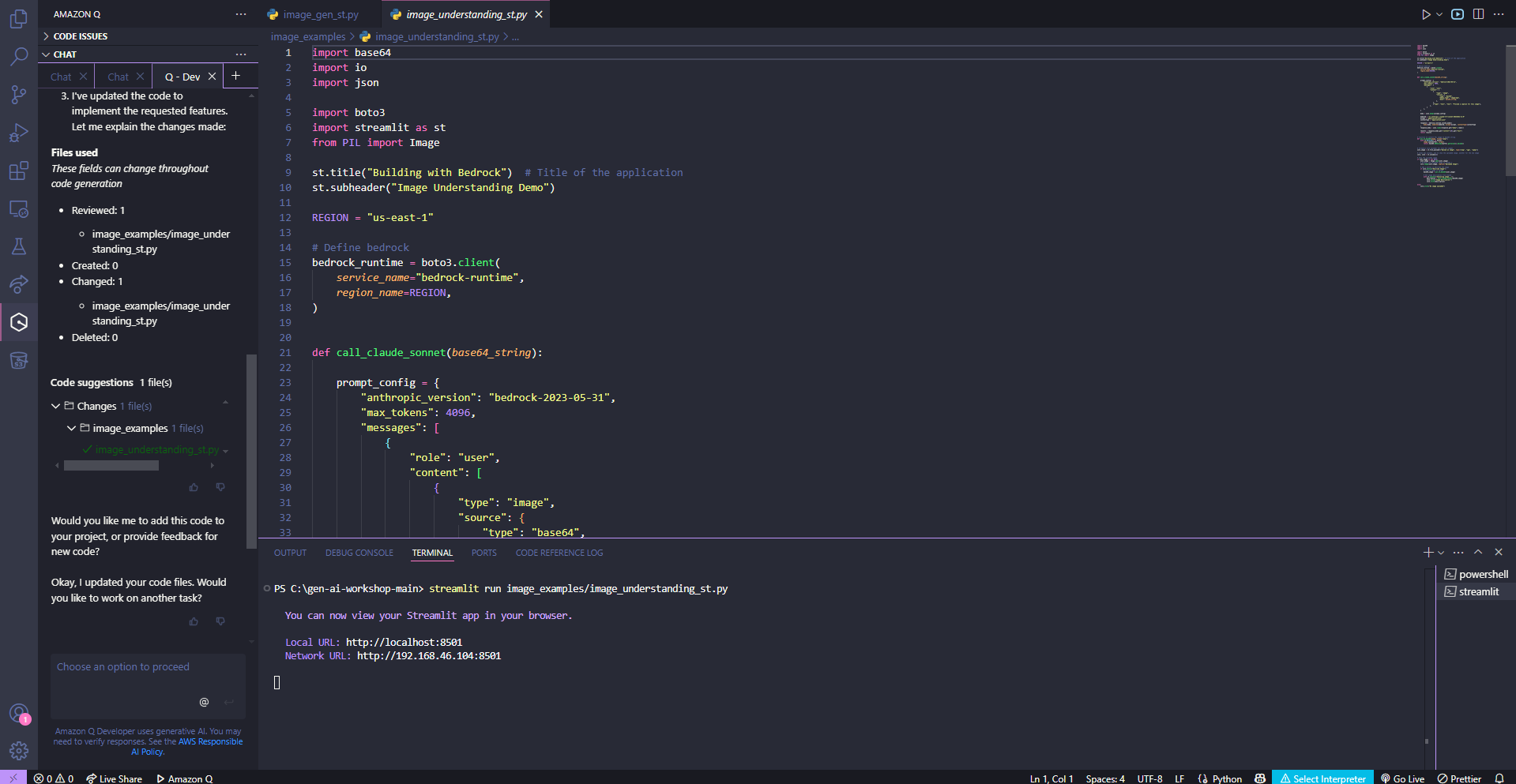Open breadcrumb ellipsis symbol dropdown

[515, 37]
